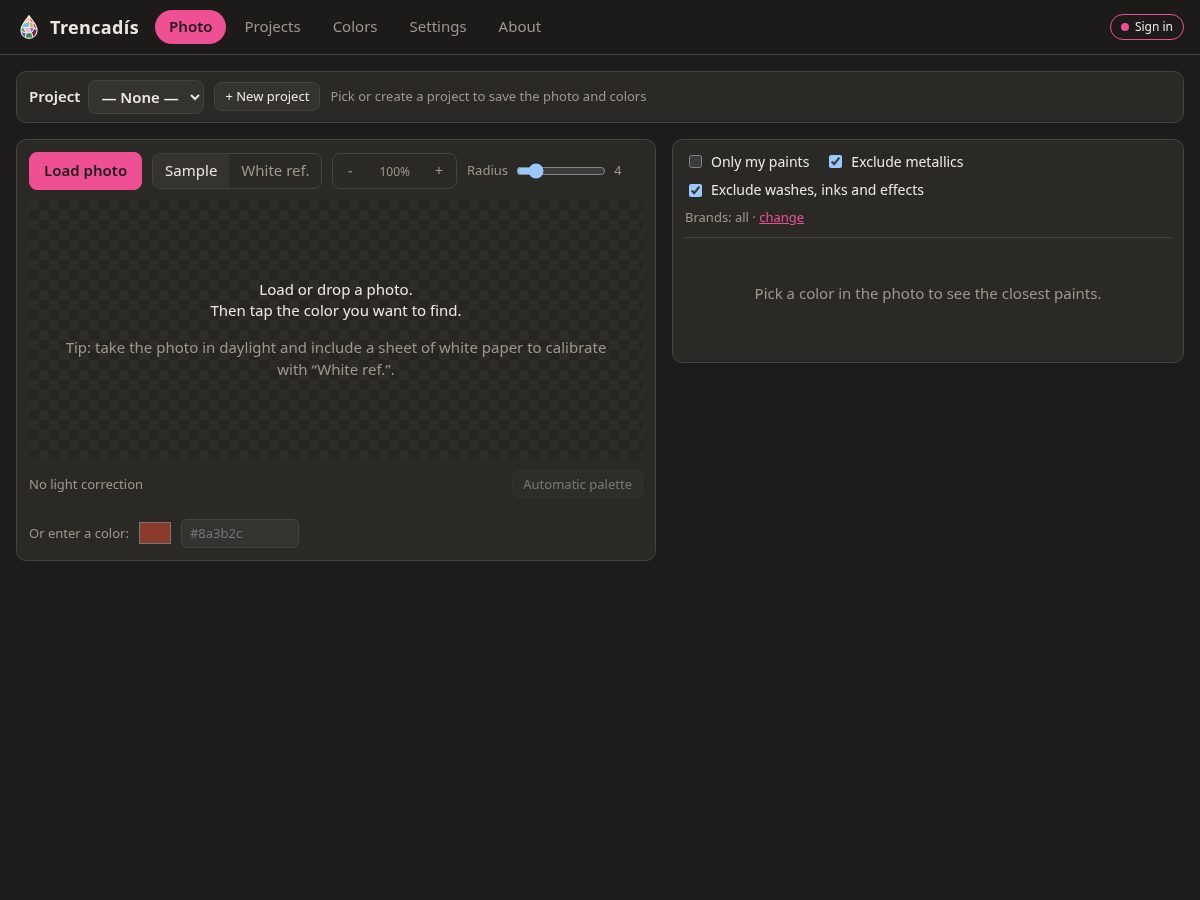Click the photo drop area
Viewport: 1200px width, 900px height.
336,330
